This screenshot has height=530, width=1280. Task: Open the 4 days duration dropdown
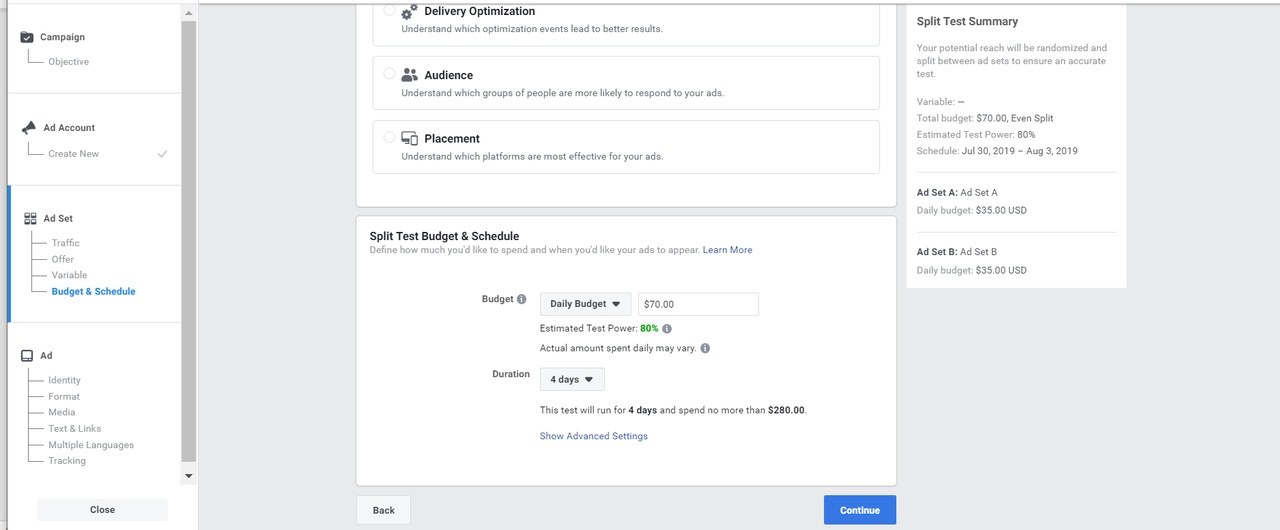pos(572,379)
